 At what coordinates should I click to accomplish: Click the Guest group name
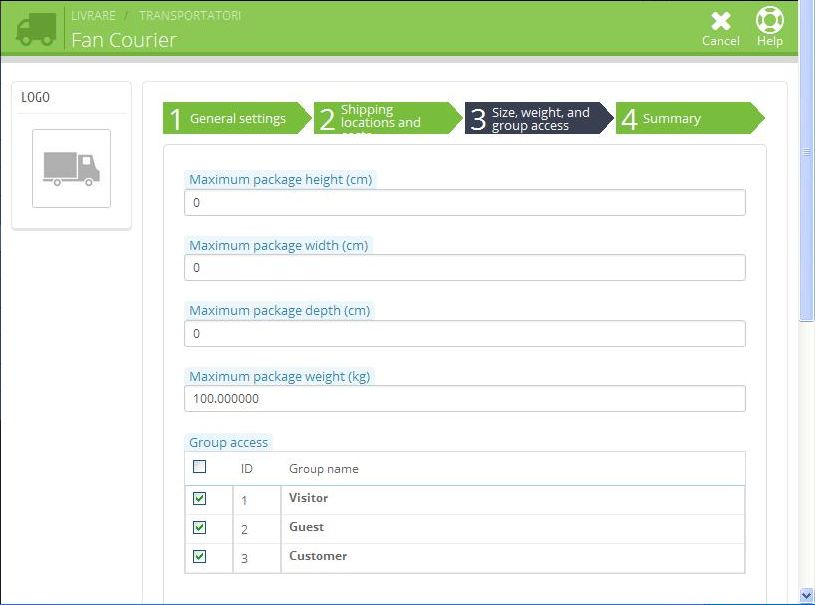(x=306, y=527)
